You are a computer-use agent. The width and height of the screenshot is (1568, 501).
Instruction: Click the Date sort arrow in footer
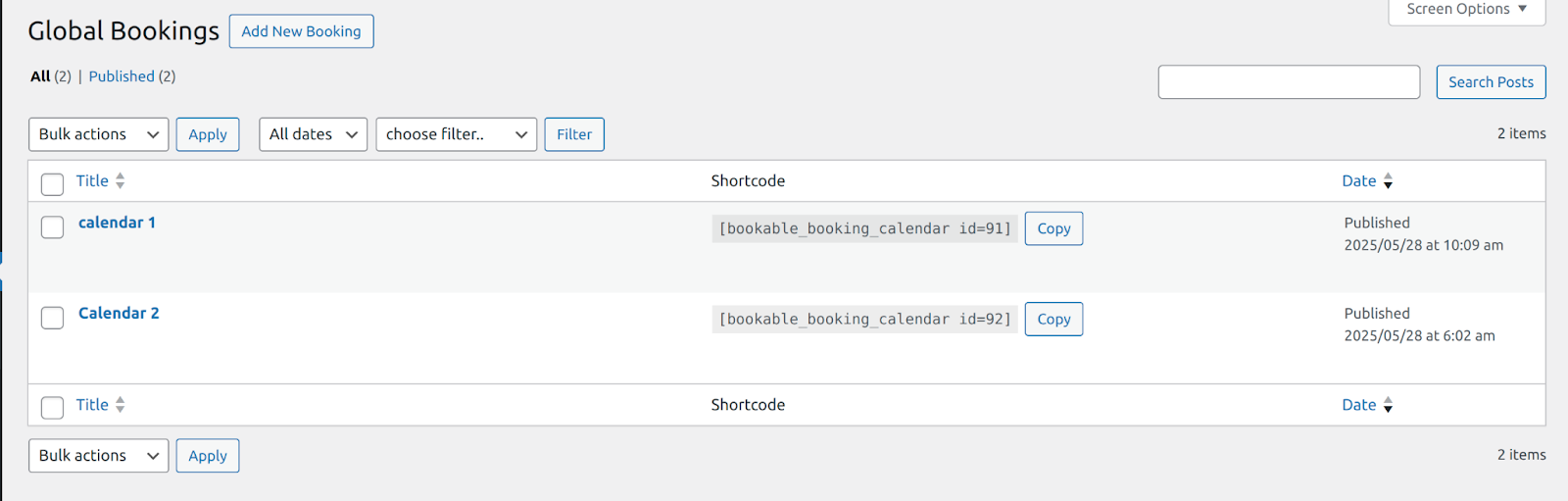point(1388,405)
